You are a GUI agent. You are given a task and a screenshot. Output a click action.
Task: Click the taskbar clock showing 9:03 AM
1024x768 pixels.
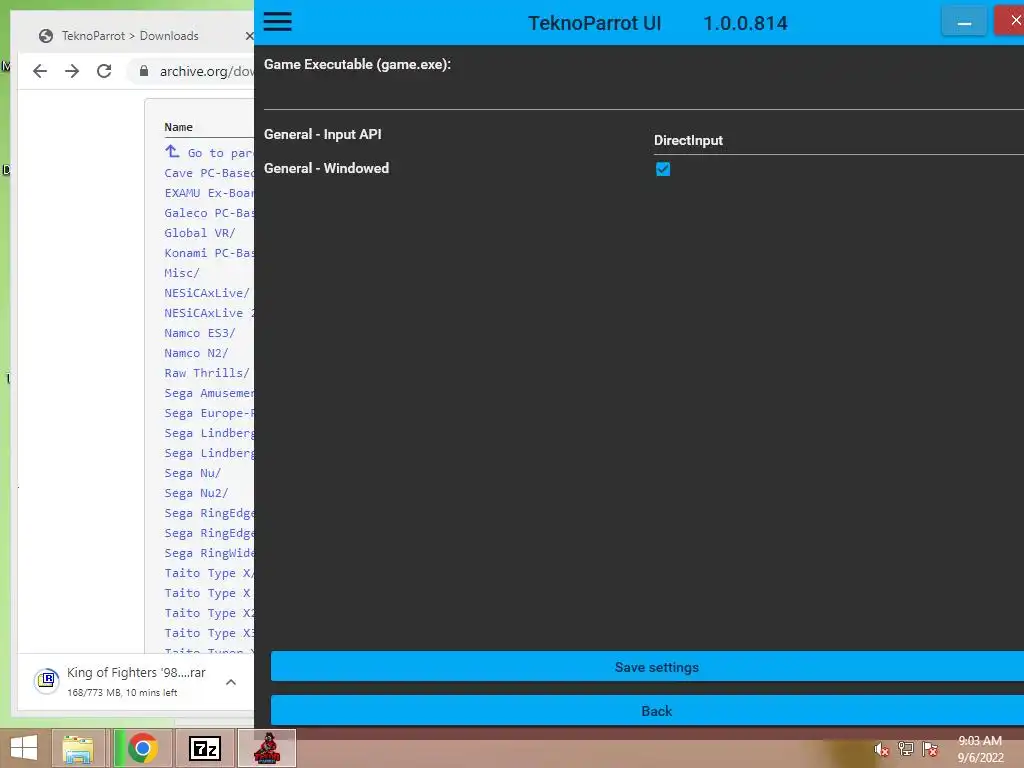[x=980, y=748]
